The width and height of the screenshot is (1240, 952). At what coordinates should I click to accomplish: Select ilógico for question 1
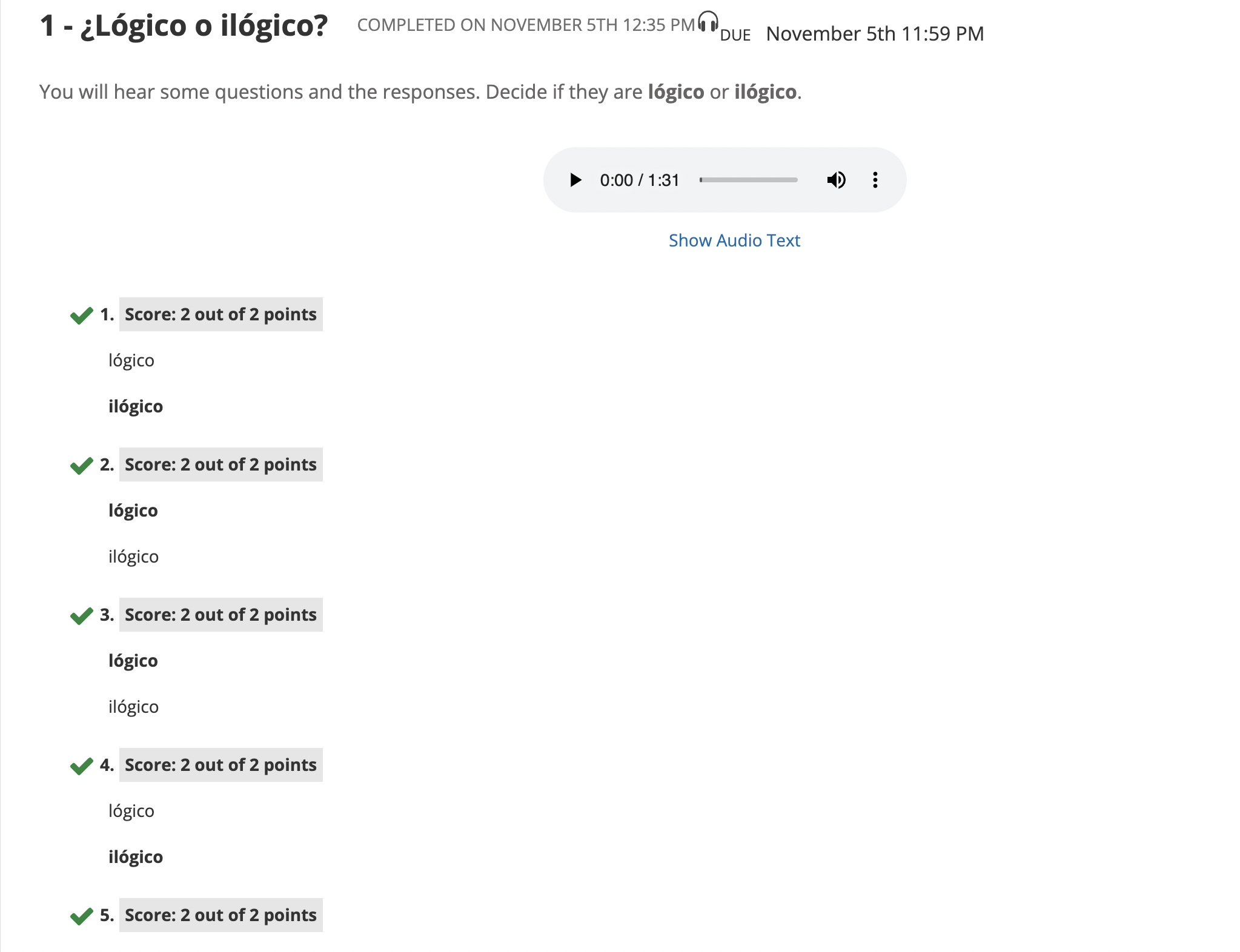point(136,406)
